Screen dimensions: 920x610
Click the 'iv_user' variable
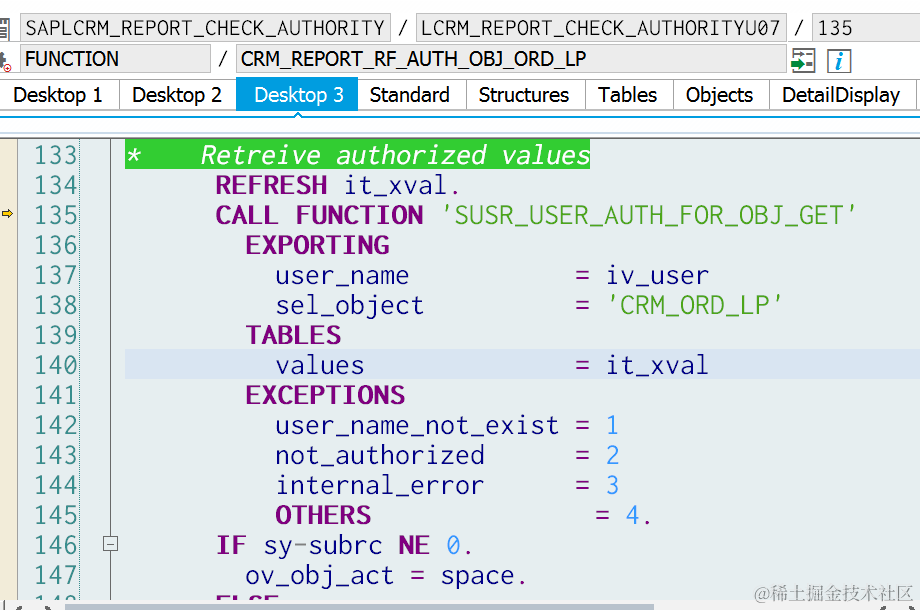657,275
